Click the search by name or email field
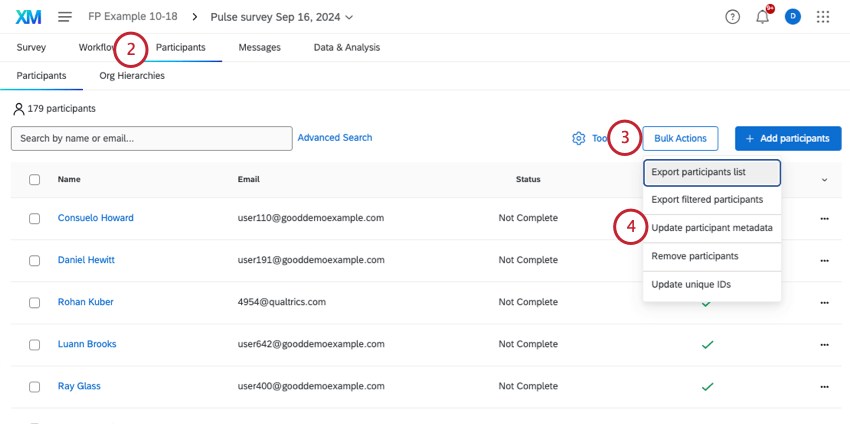850x424 pixels. [150, 138]
